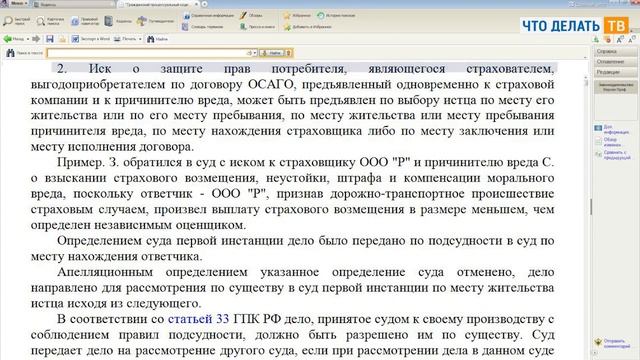
Task: Click highlighted paragraph 2 heading line
Action: 304,69
